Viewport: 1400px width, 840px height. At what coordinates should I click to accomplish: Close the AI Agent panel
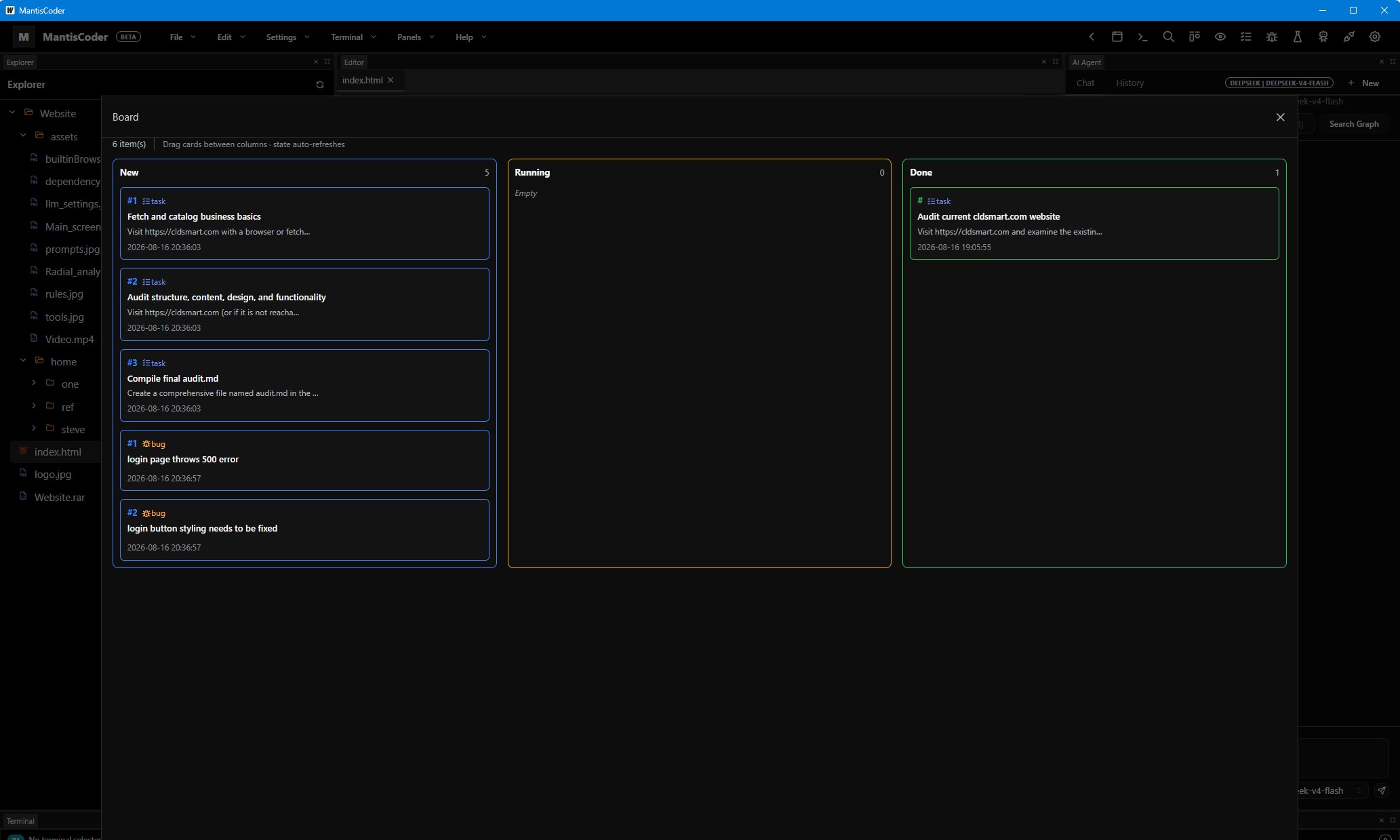(x=1382, y=62)
